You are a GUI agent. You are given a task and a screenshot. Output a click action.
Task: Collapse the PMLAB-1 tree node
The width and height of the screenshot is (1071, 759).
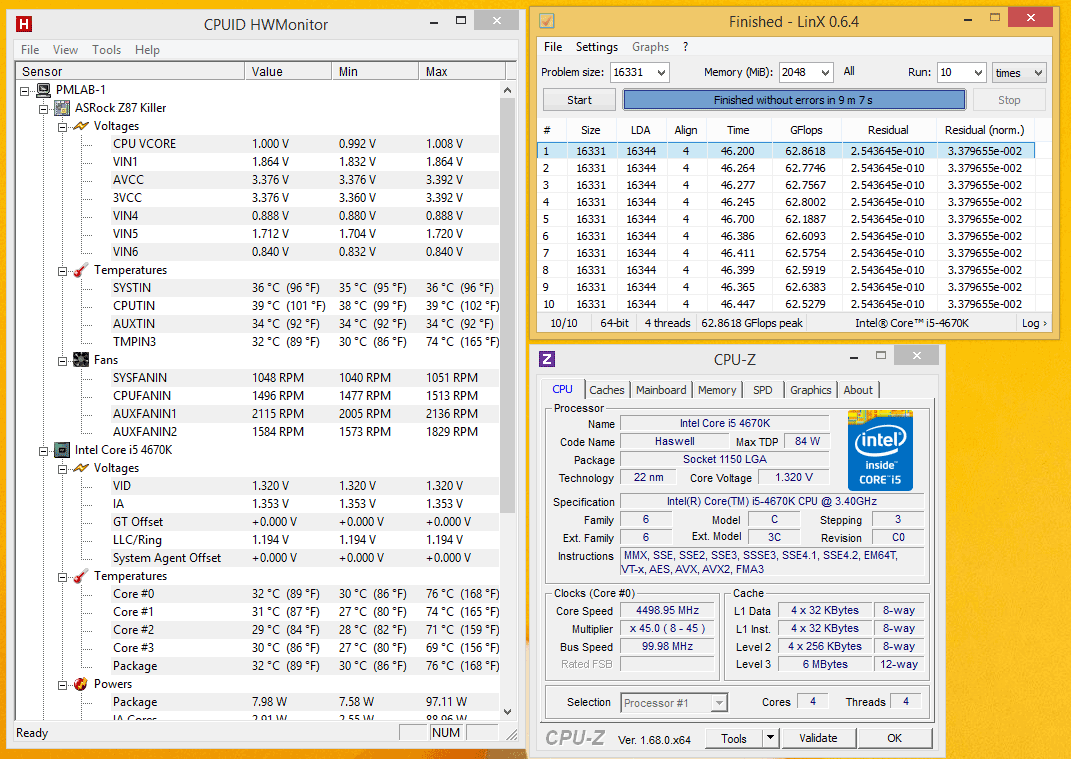coord(25,90)
